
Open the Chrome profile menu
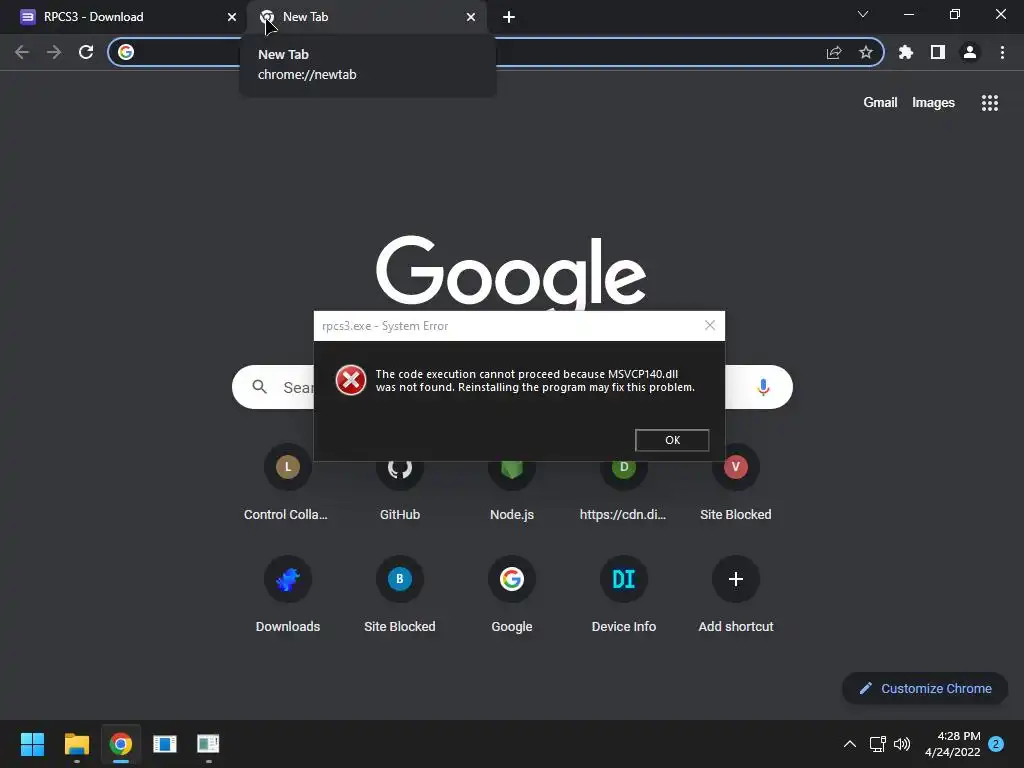point(970,52)
